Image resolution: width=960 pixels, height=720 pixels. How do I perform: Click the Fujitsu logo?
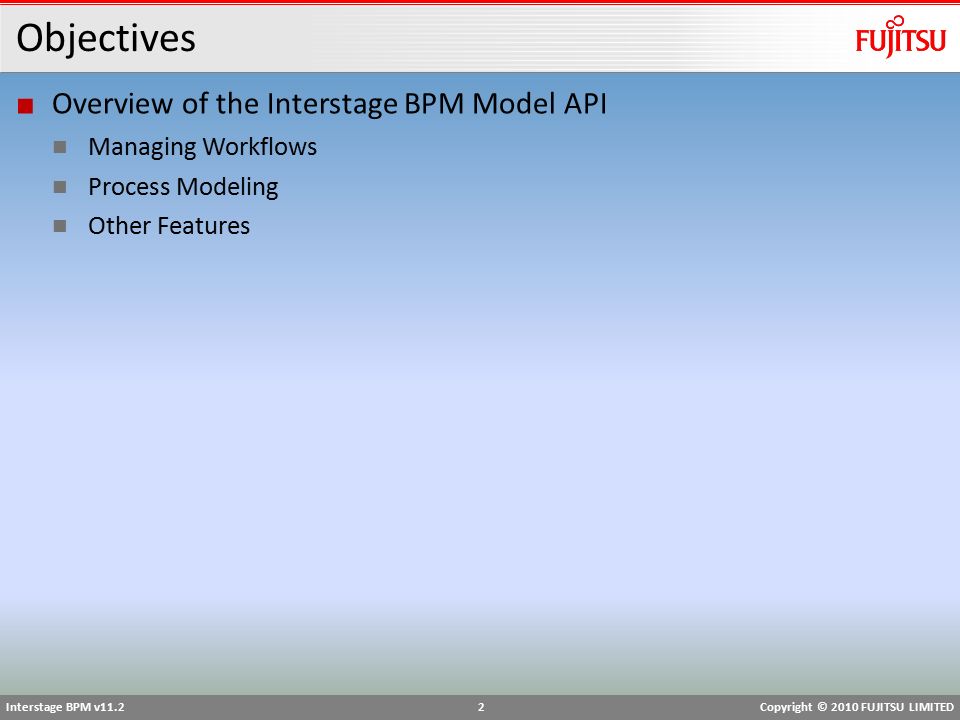(901, 37)
